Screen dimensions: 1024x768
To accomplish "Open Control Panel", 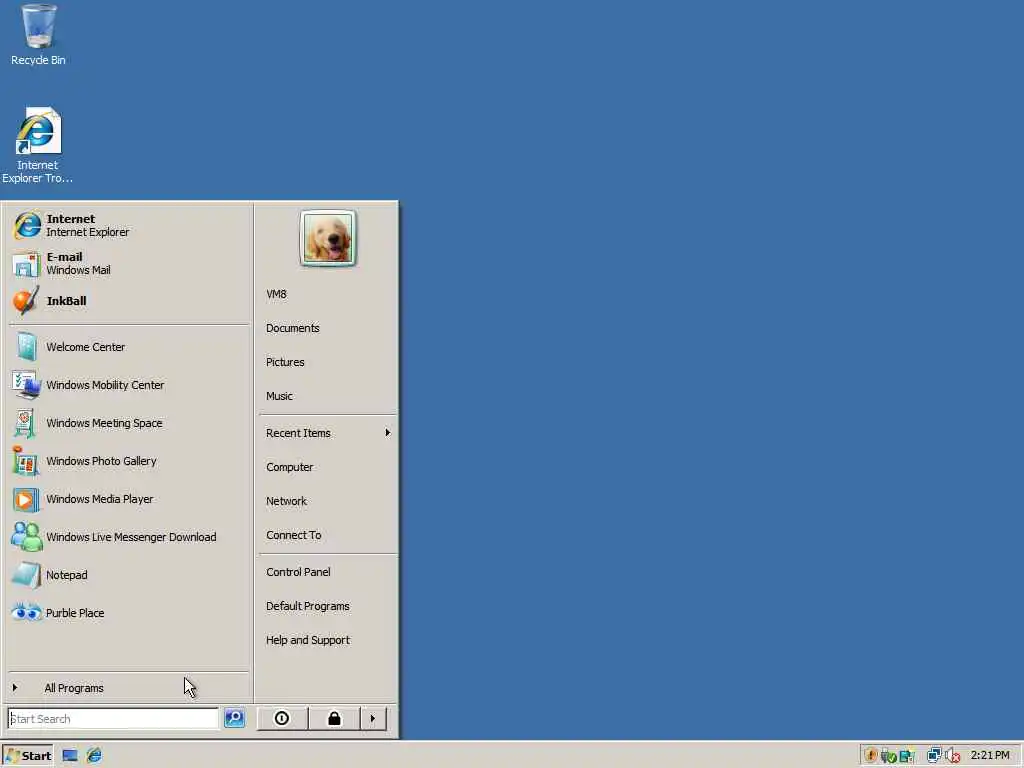I will [x=328, y=572].
